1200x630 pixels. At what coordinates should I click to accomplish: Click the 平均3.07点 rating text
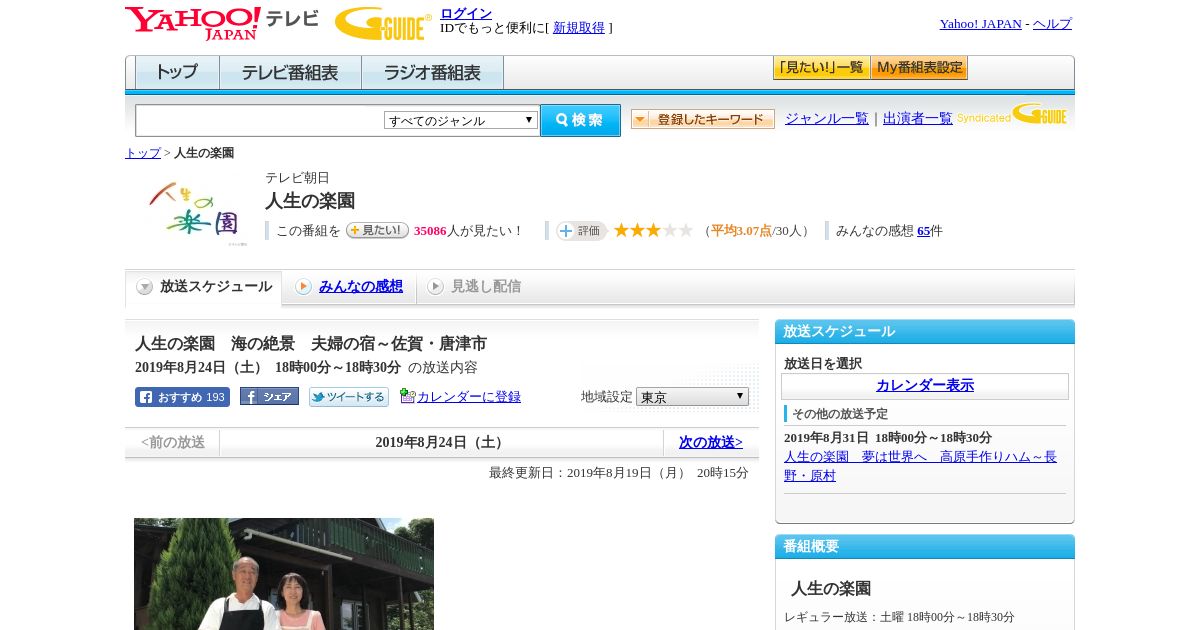pos(741,231)
